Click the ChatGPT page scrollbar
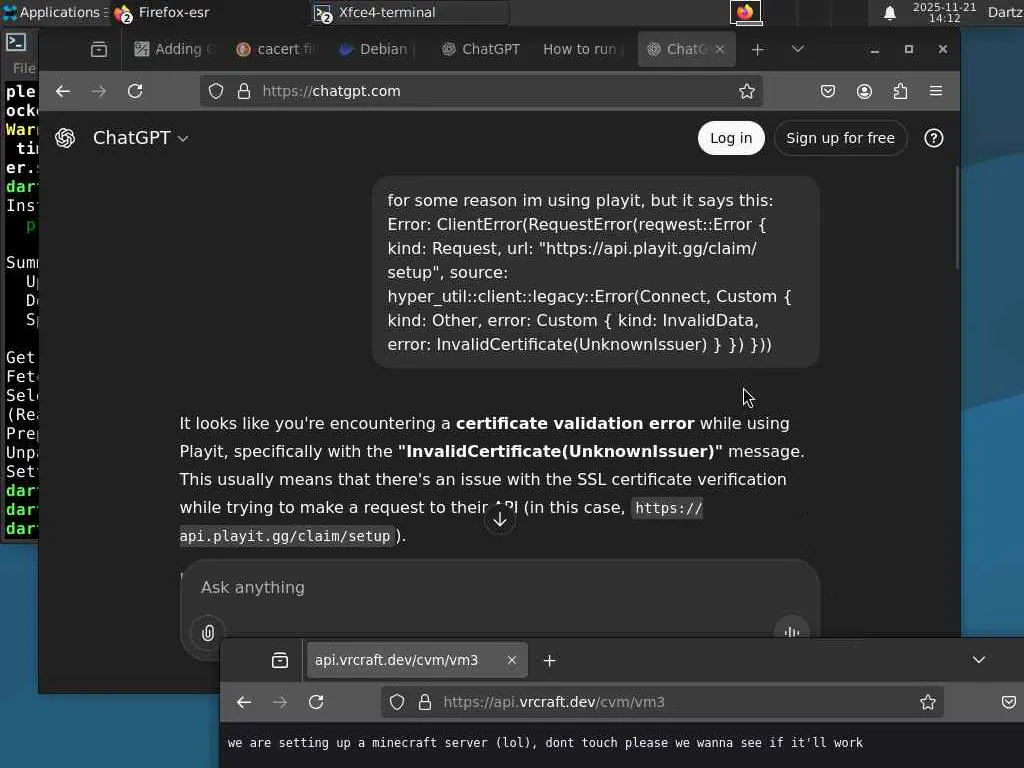Screen dimensions: 1024x768 click(x=957, y=217)
